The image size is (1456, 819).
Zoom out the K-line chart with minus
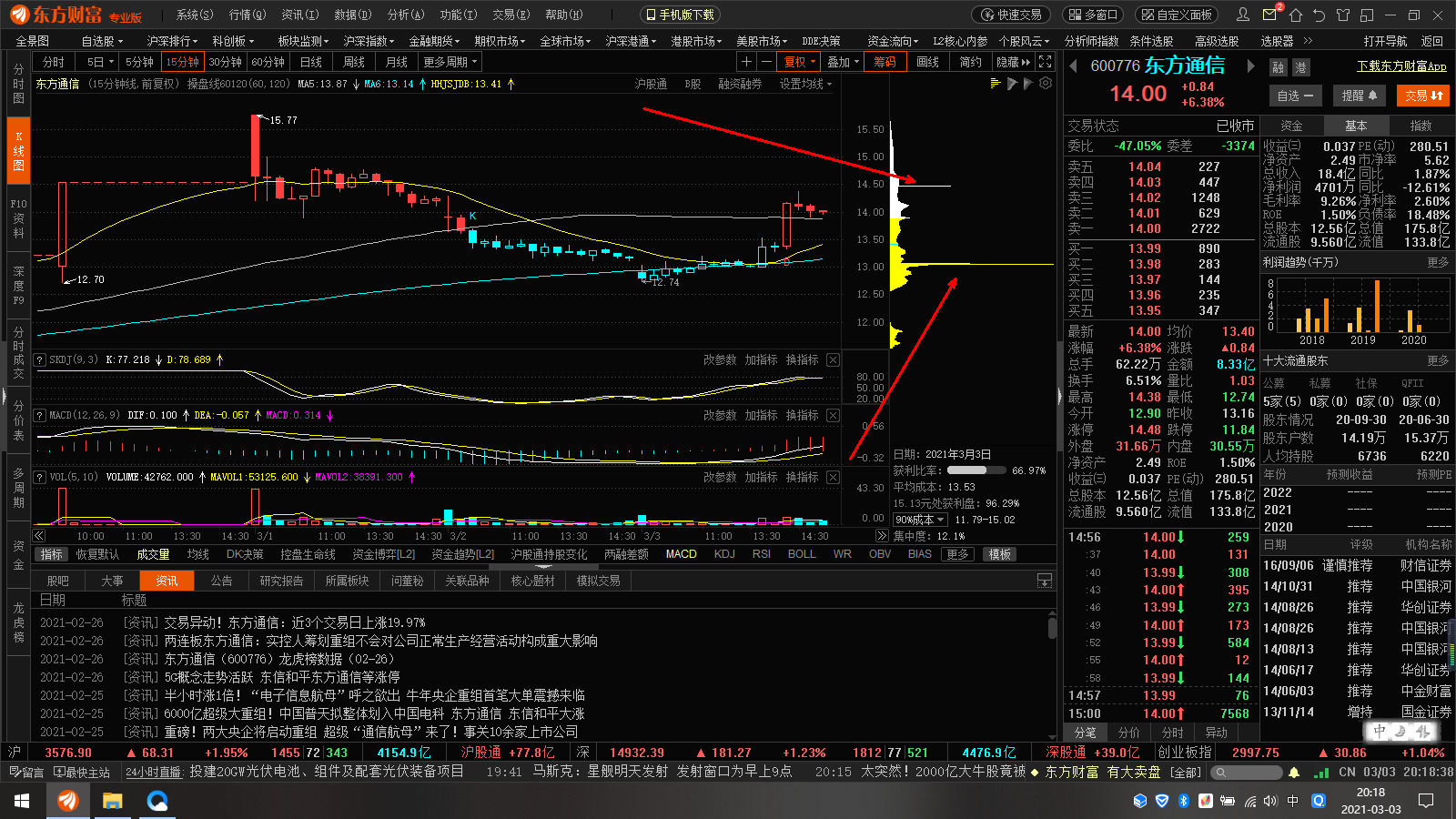tap(766, 62)
